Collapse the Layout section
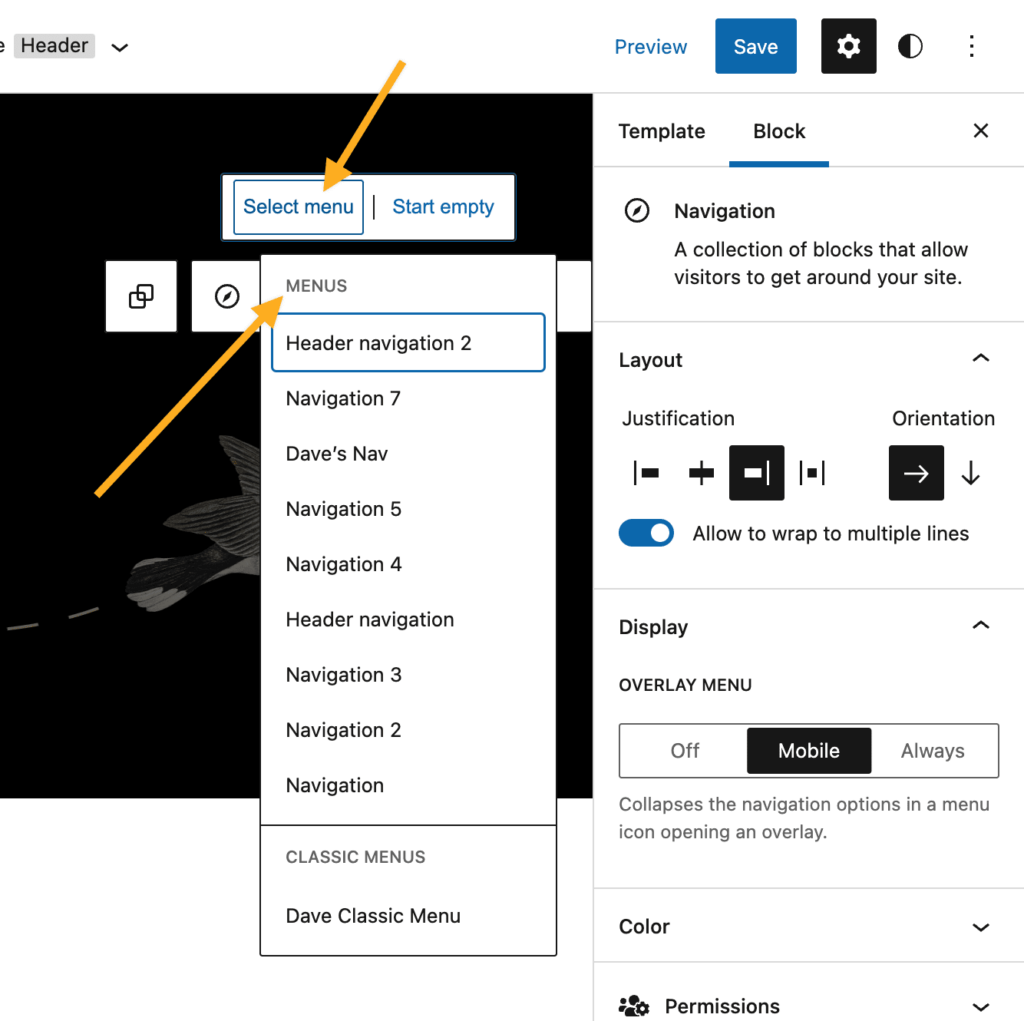 (980, 359)
